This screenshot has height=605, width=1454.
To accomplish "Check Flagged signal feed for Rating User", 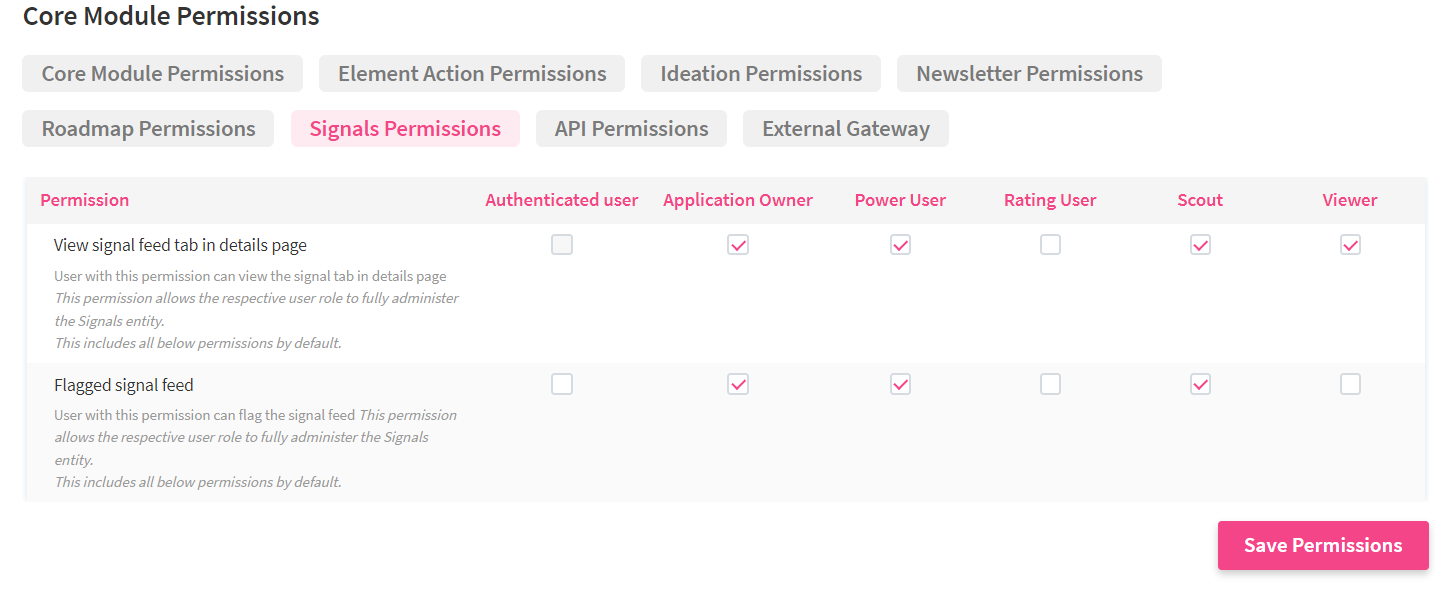I will coord(1050,384).
